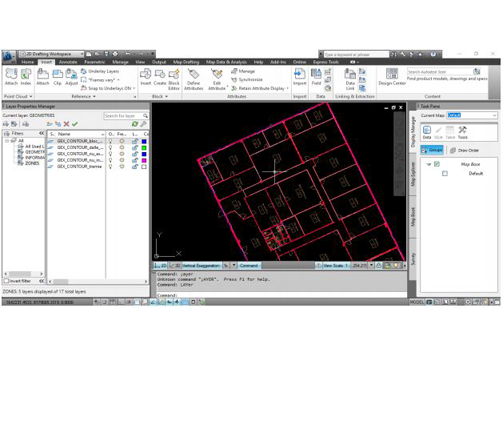Viewport: 503px width, 422px height.
Task: Open the Block Editor tool
Action: (x=174, y=79)
